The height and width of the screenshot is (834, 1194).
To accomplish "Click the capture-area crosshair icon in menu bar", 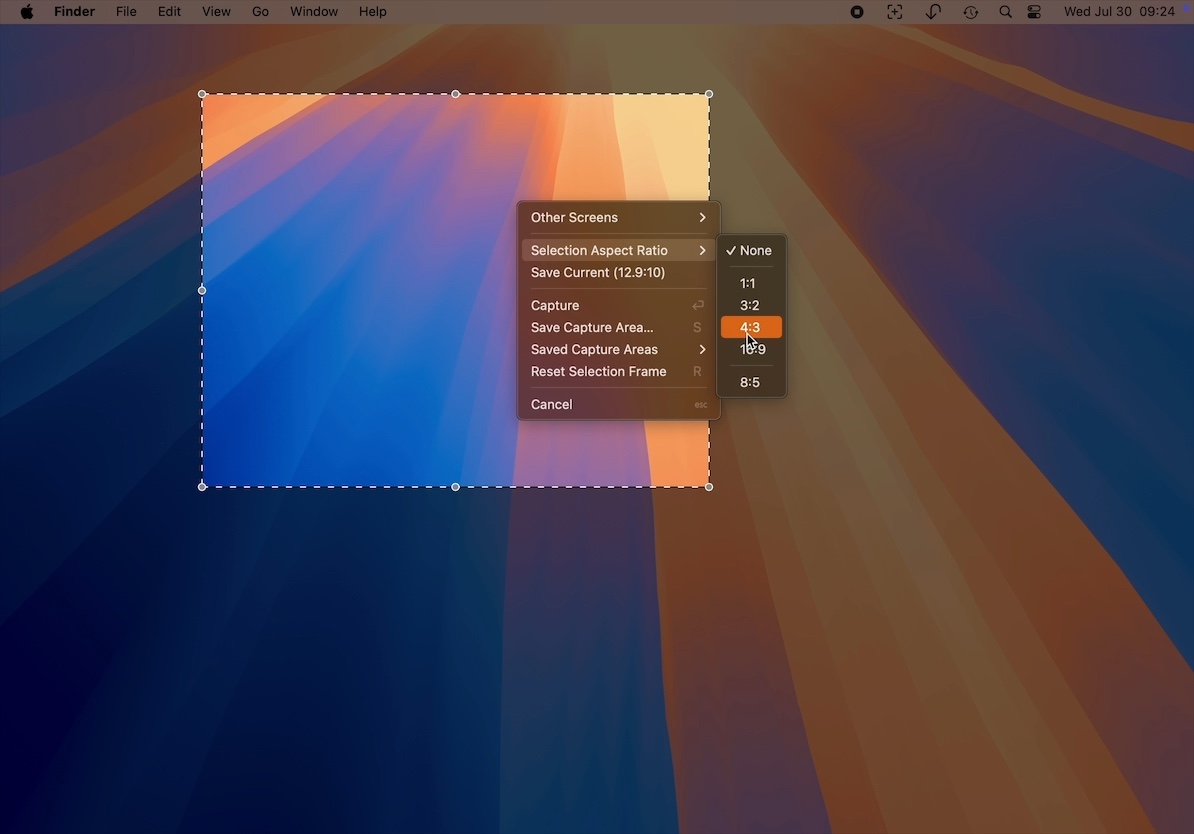I will 894,12.
